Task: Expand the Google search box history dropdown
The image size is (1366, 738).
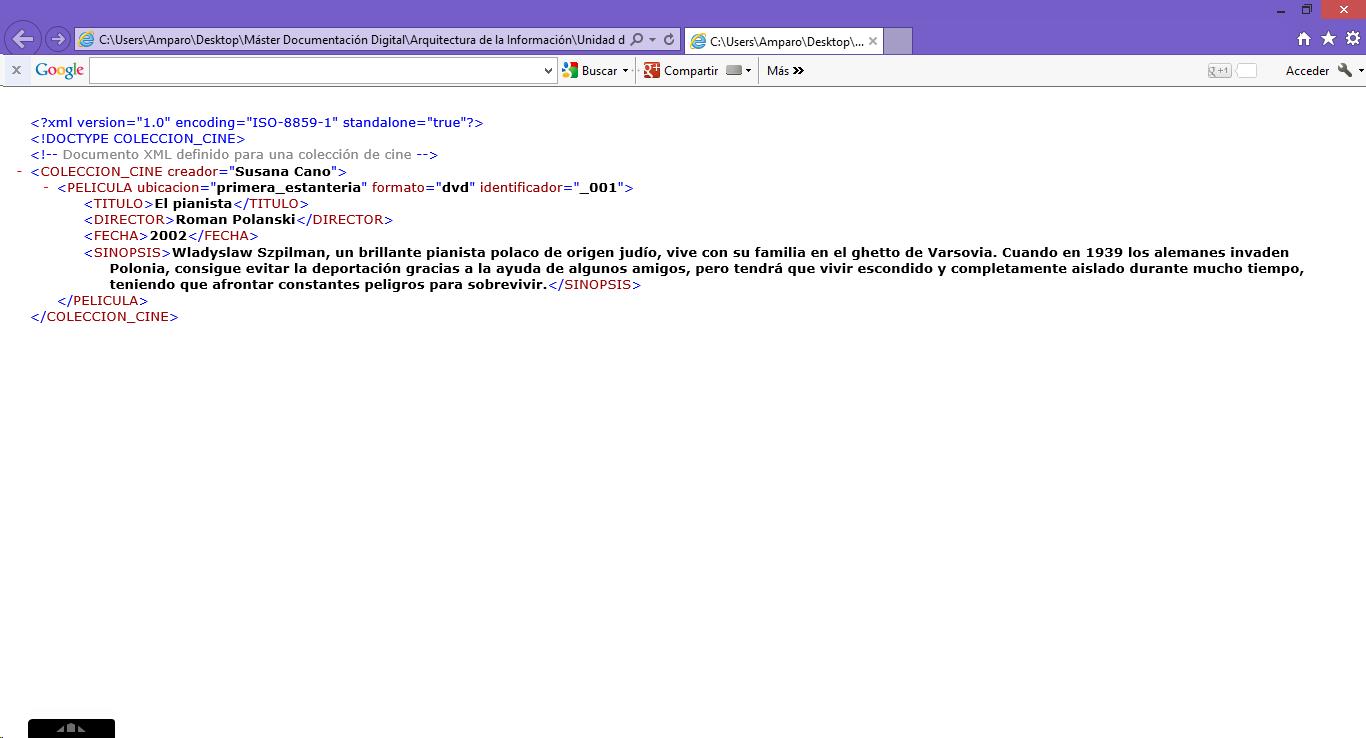Action: coord(548,70)
